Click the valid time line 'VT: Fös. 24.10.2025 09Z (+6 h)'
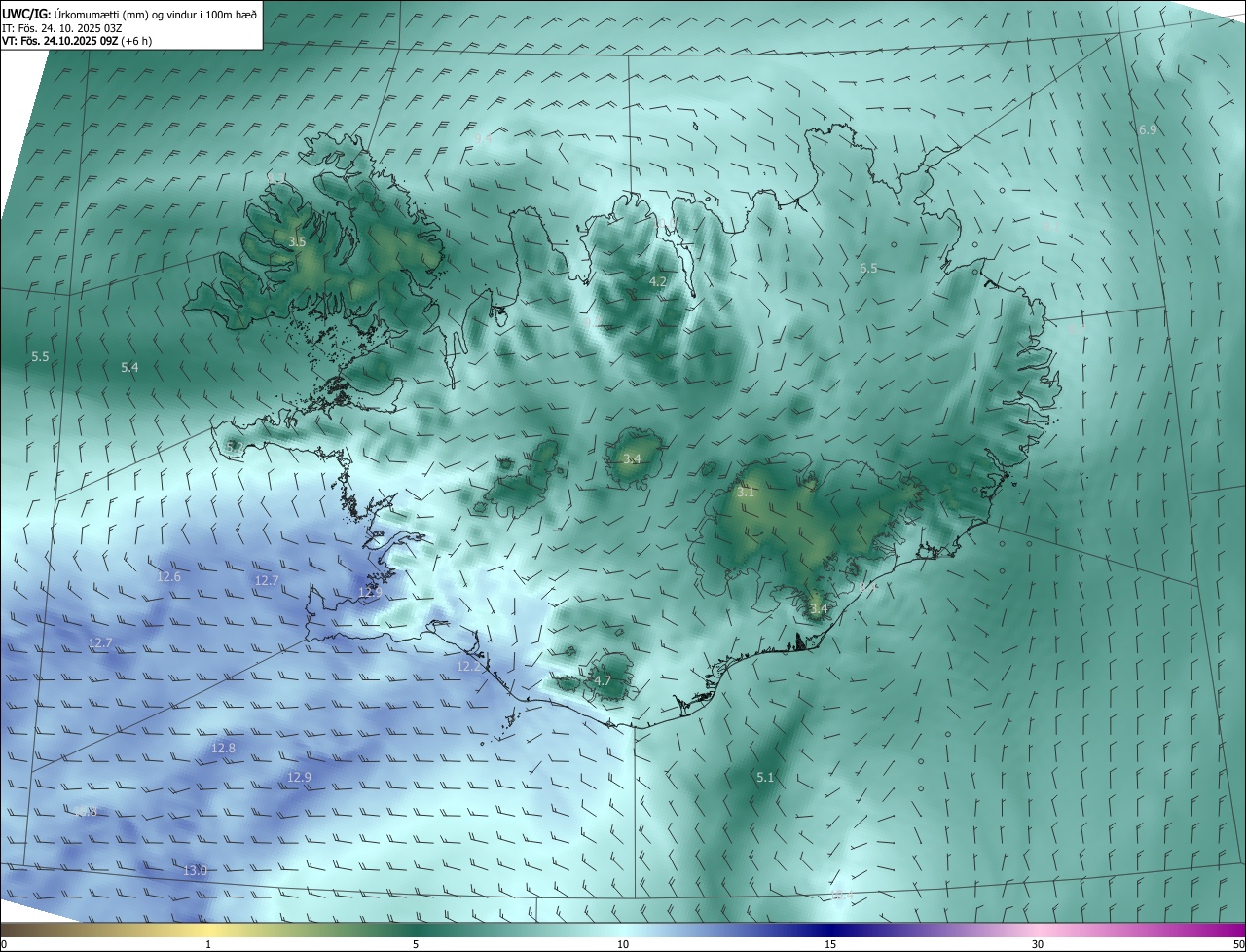This screenshot has height=952, width=1246. tap(78, 41)
